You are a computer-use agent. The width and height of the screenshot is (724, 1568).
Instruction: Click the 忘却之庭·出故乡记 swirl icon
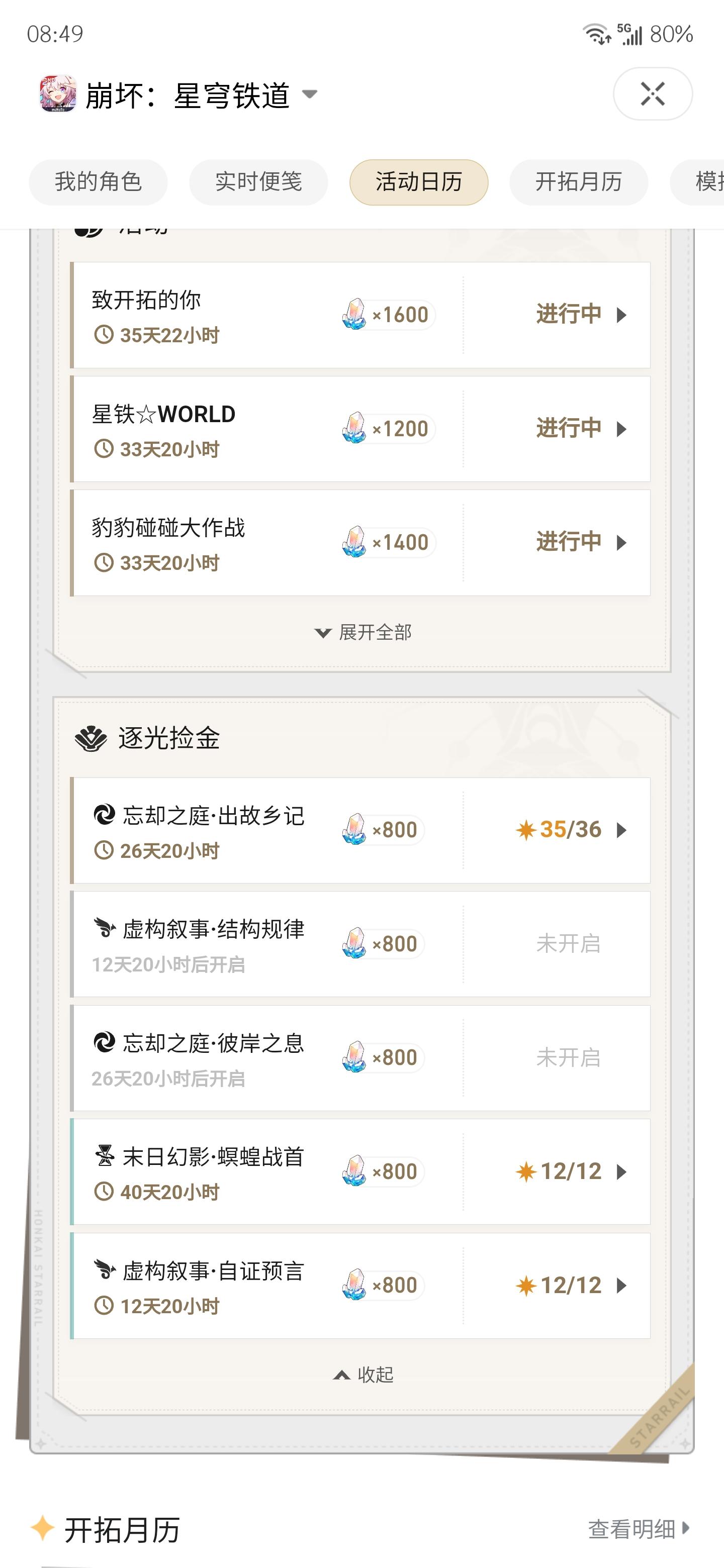(x=104, y=815)
